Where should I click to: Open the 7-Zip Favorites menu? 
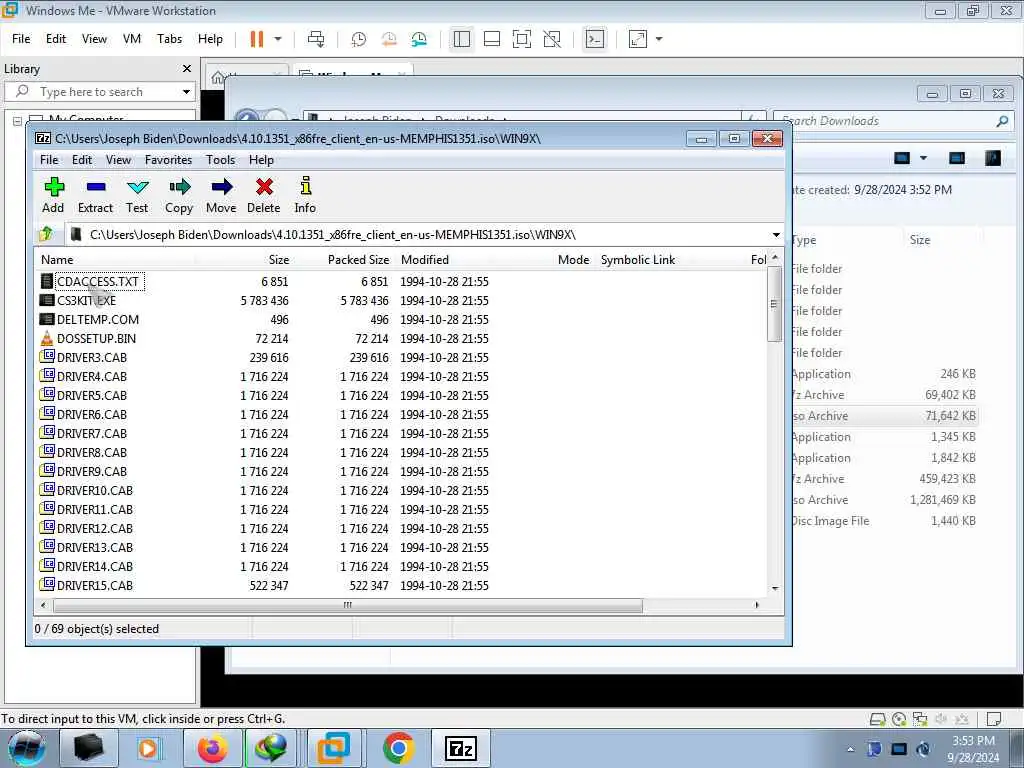168,160
